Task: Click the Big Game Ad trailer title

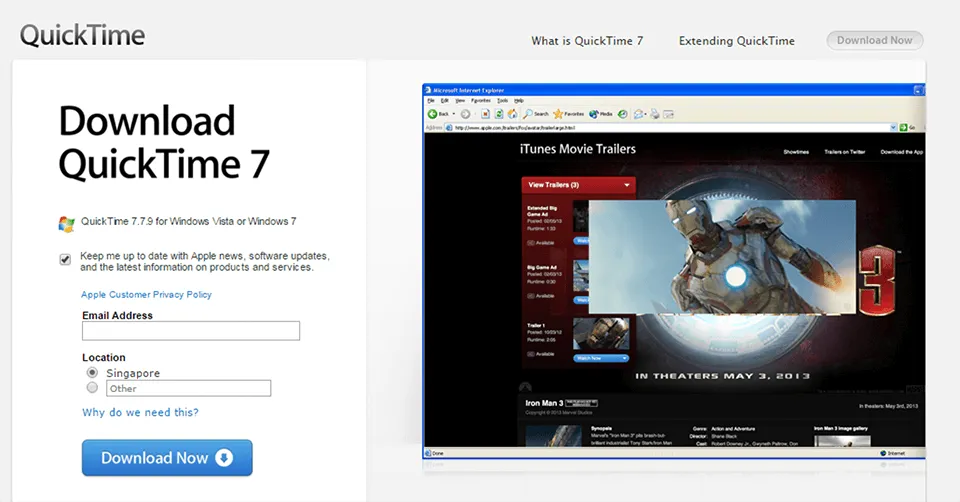Action: click(x=542, y=268)
